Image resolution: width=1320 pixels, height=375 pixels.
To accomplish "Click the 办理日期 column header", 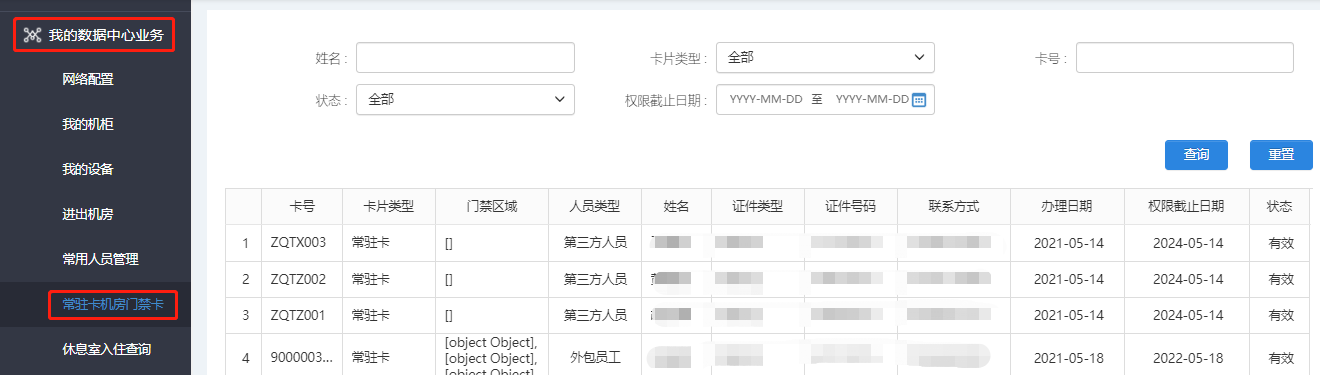I will (x=1067, y=206).
